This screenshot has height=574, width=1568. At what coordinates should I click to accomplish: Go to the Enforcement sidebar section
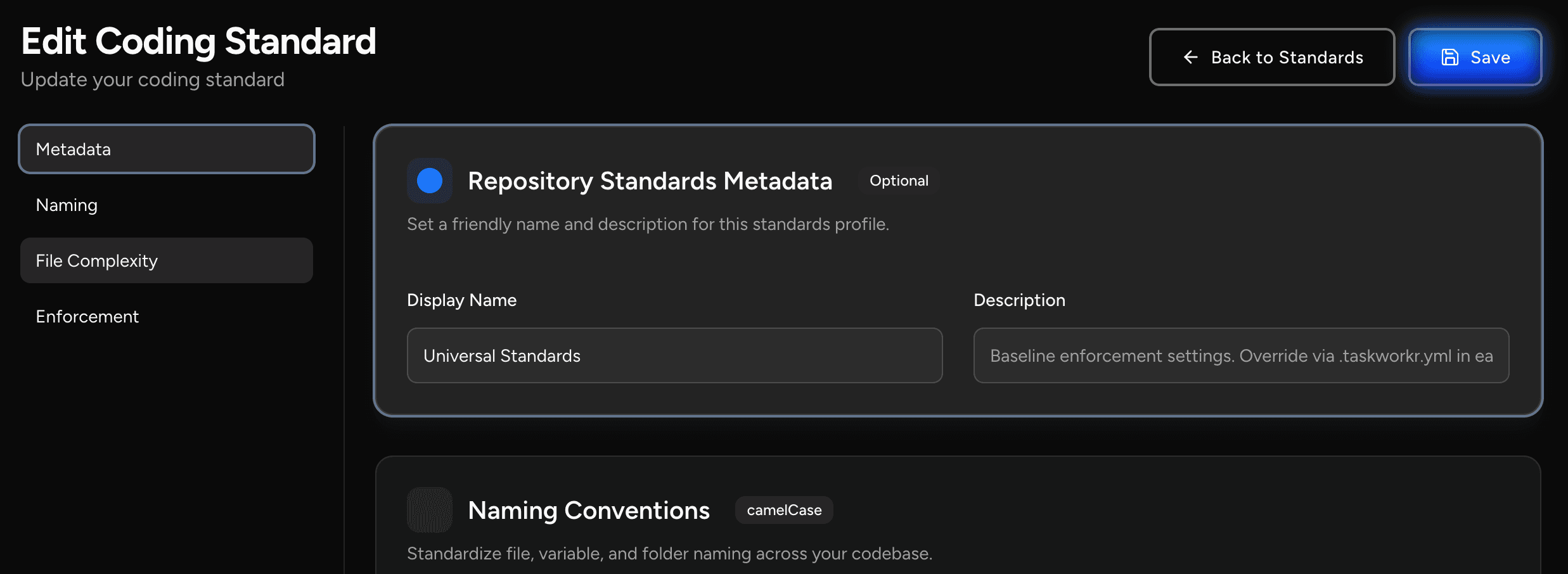click(87, 317)
